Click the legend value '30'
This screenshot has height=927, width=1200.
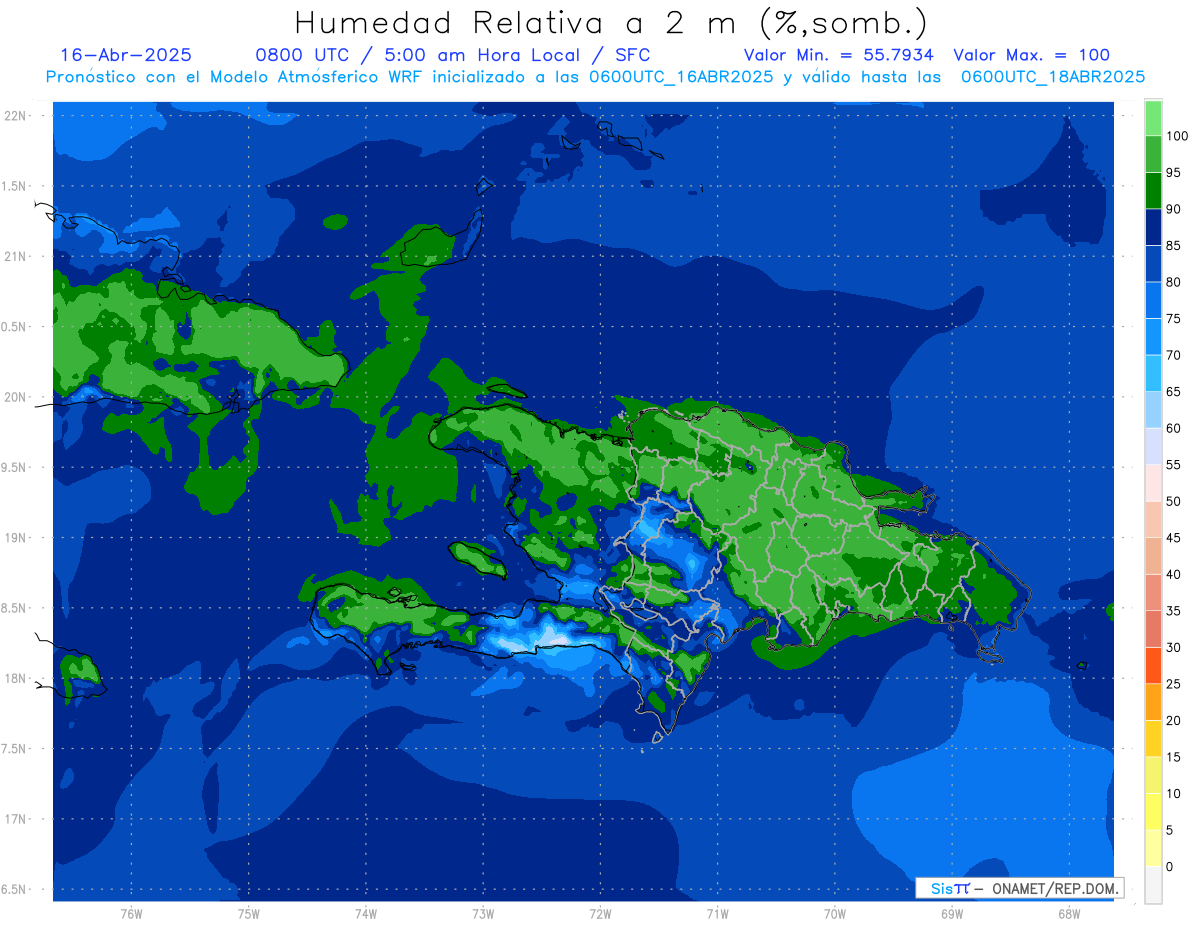1173,648
